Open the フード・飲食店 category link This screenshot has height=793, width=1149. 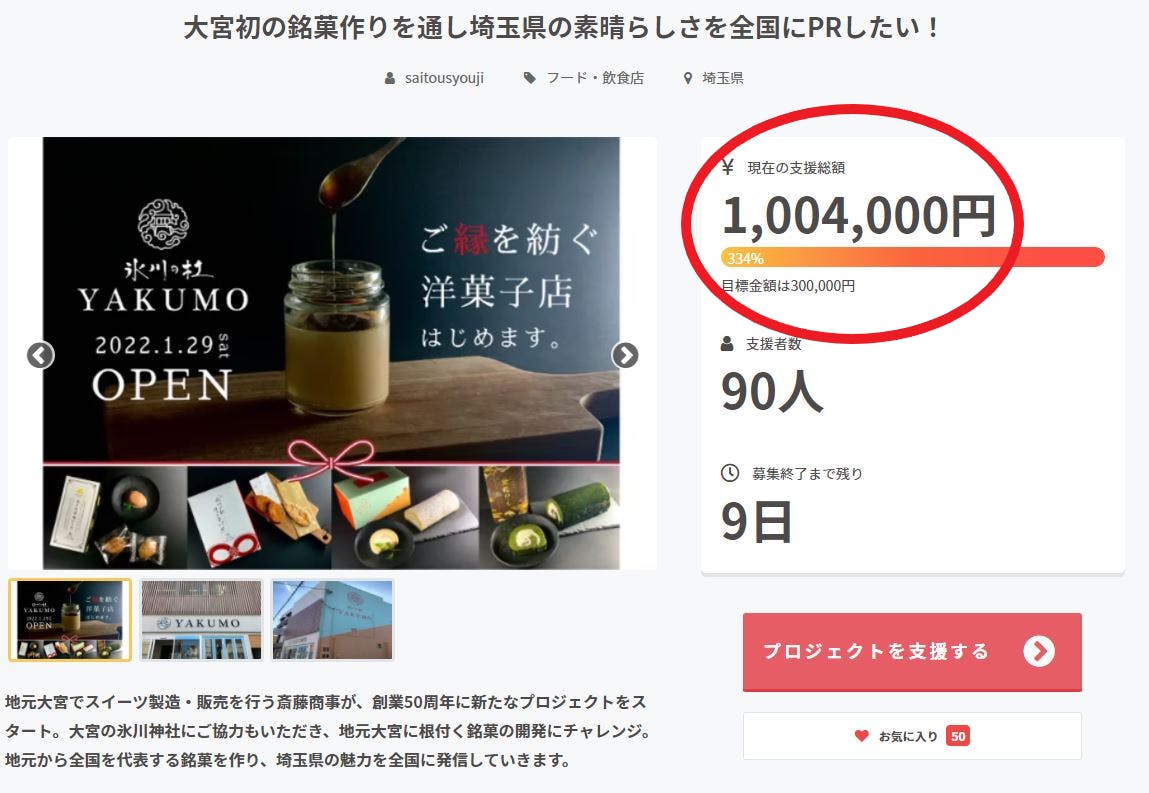pyautogui.click(x=595, y=78)
